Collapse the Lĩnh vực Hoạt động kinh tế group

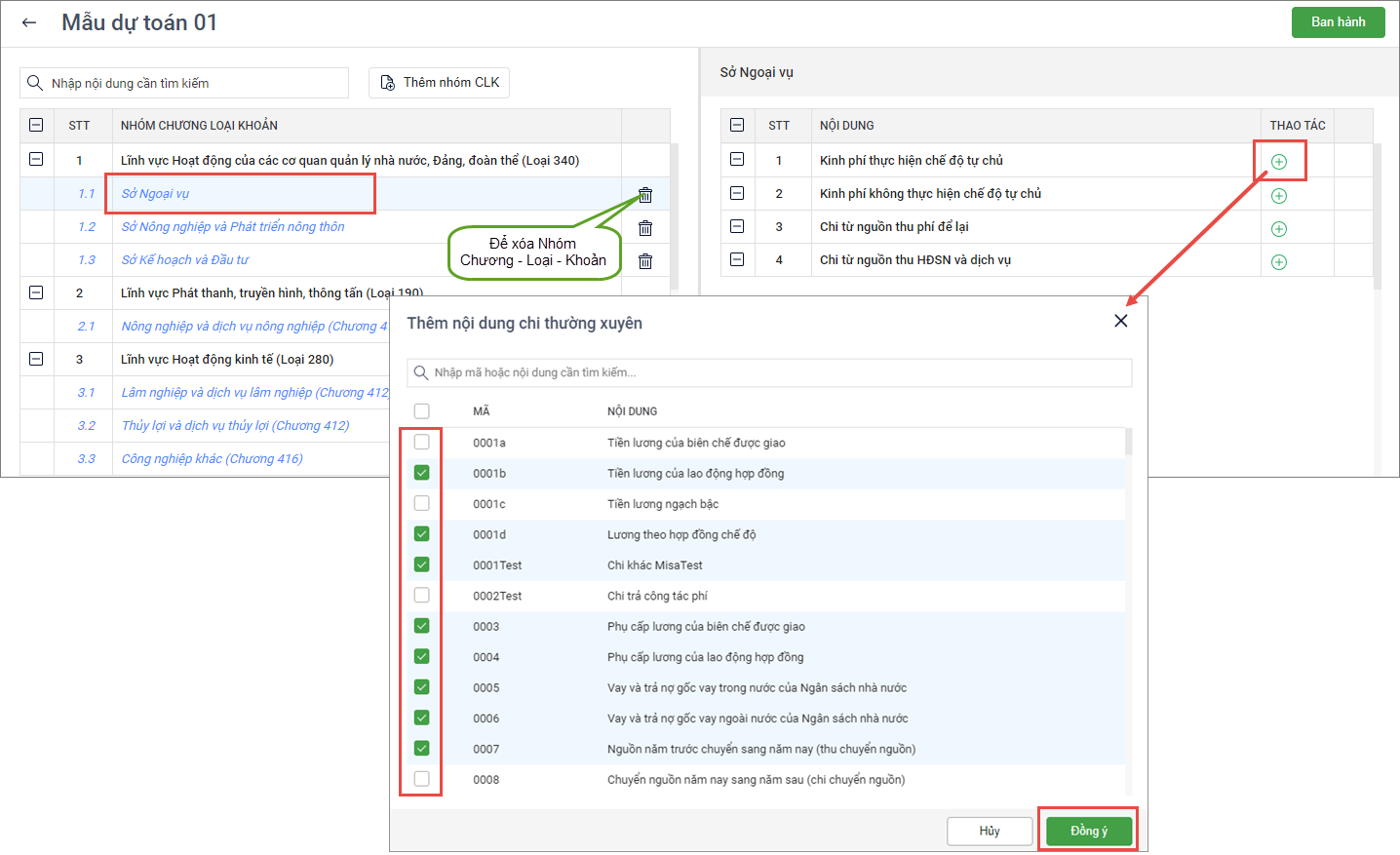36,359
